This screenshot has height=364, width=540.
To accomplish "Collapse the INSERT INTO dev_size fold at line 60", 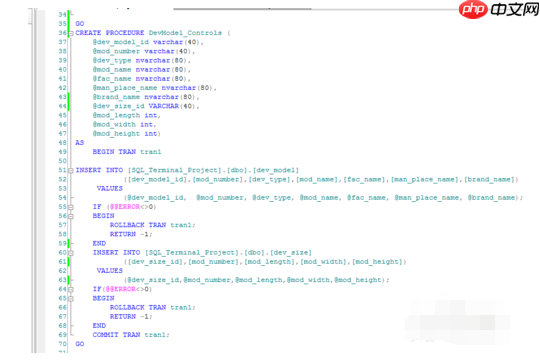I will 71,253.
